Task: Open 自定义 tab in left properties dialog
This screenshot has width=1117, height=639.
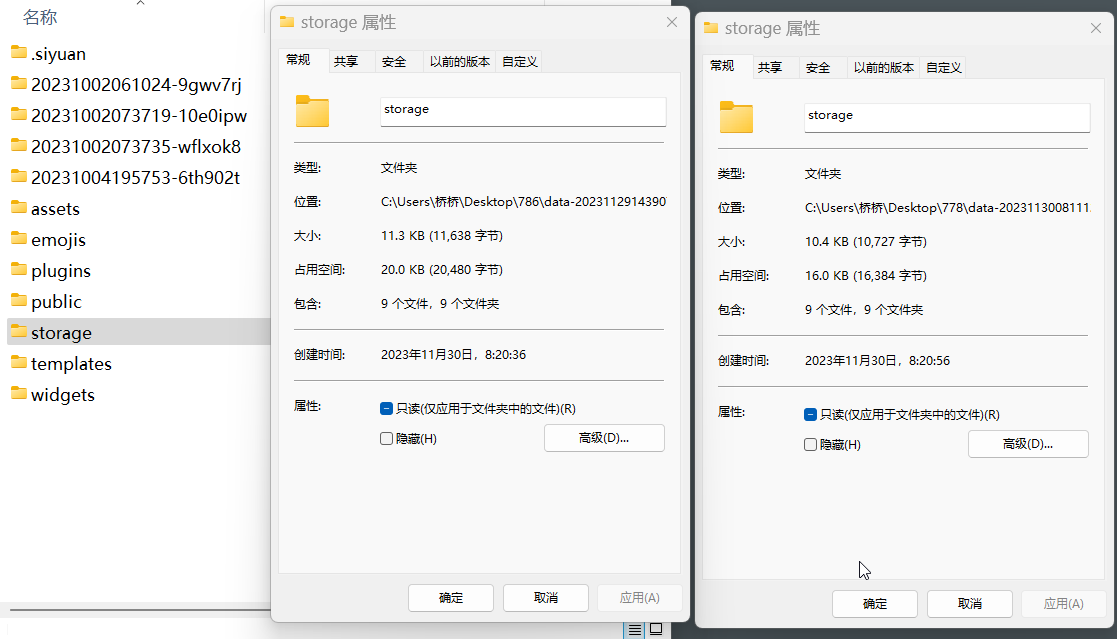Action: [519, 62]
